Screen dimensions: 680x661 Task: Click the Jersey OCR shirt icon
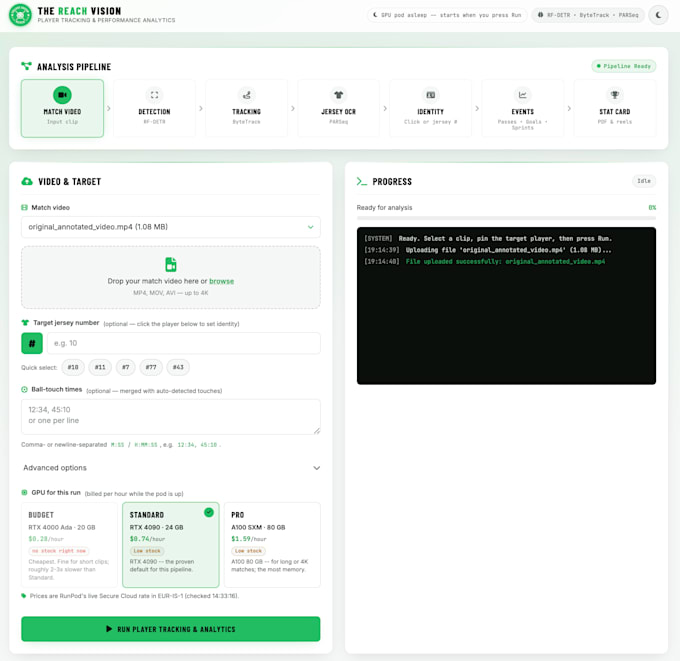[x=338, y=95]
